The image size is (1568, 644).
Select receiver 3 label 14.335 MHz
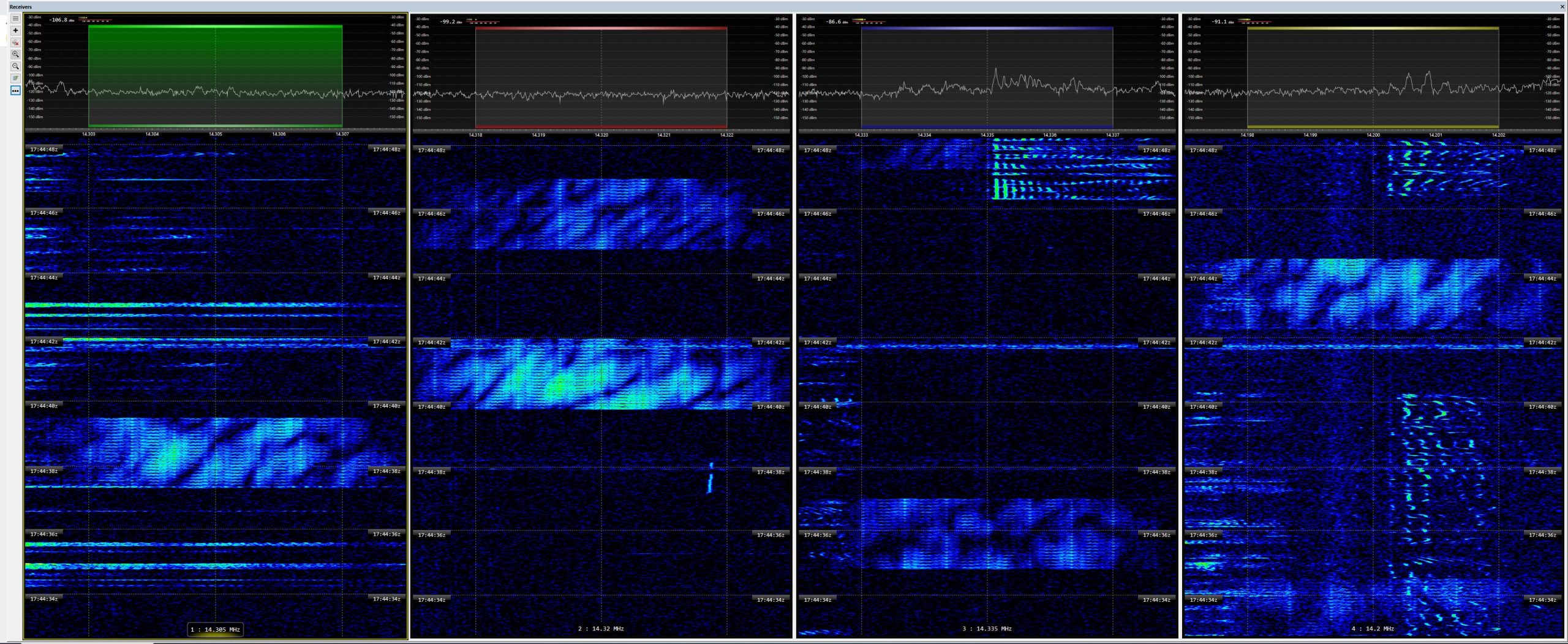987,629
